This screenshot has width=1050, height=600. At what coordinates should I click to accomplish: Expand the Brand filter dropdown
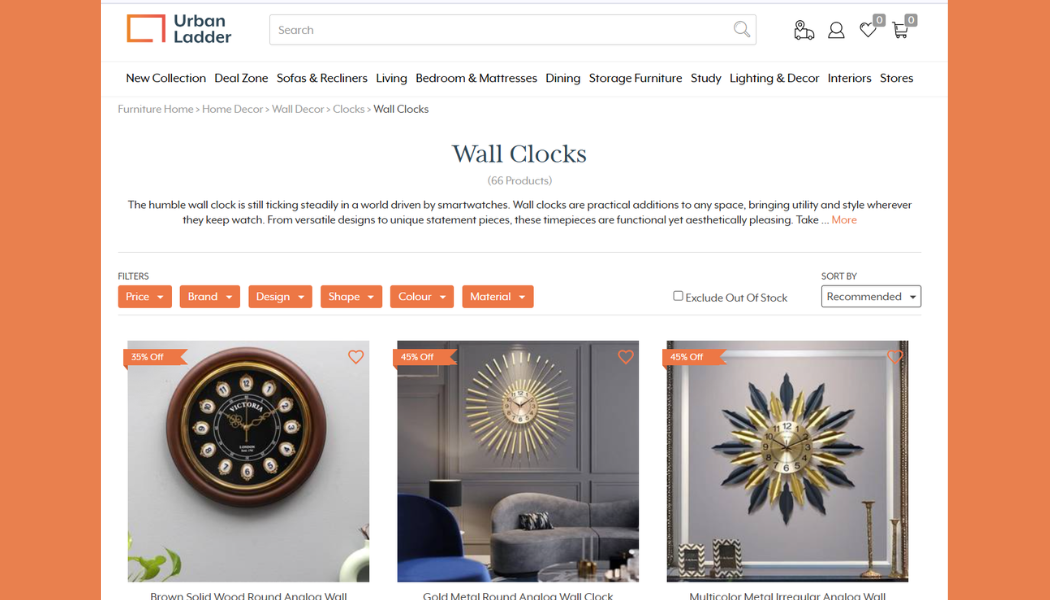[210, 297]
